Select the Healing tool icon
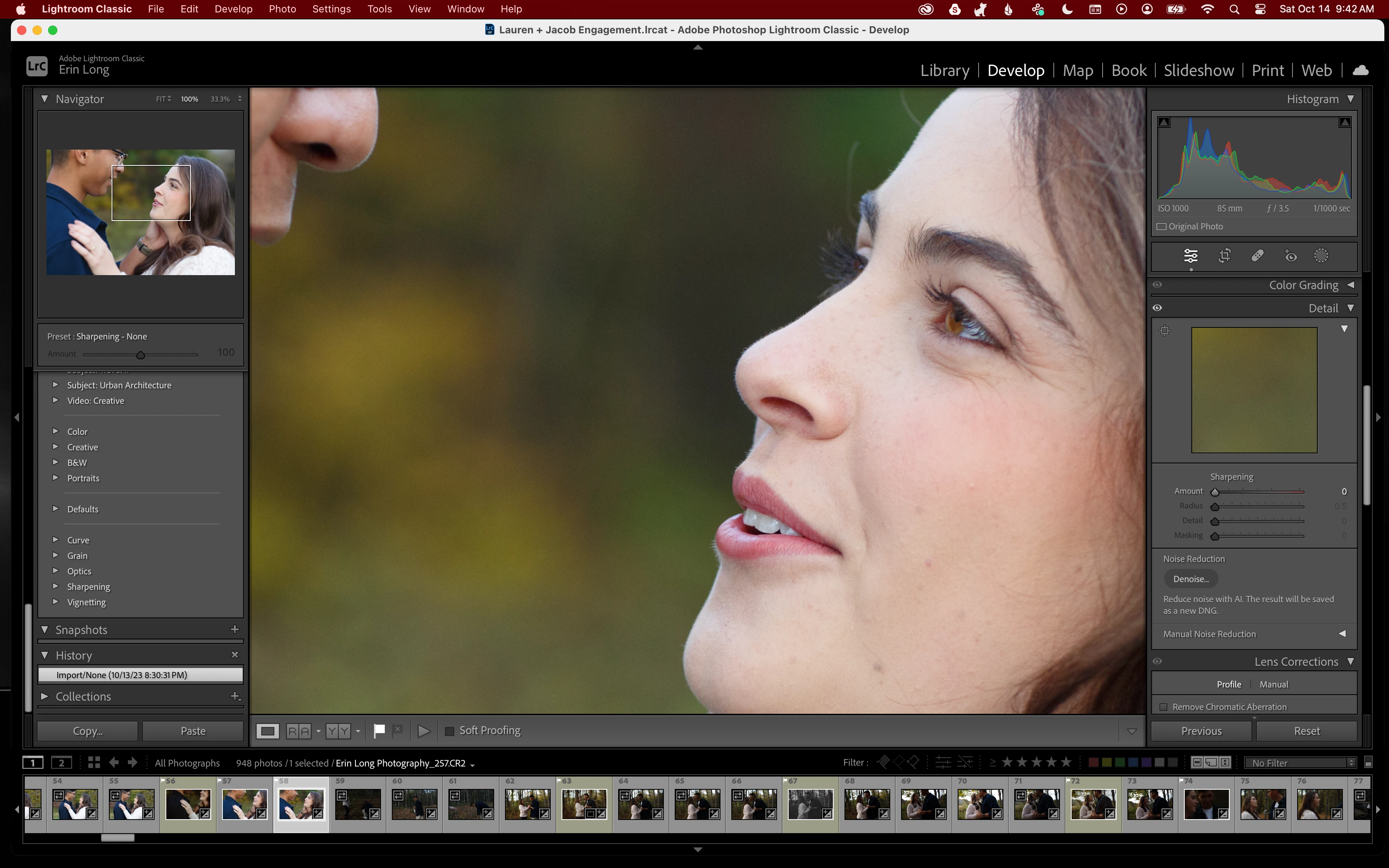Viewport: 1389px width, 868px height. point(1257,255)
